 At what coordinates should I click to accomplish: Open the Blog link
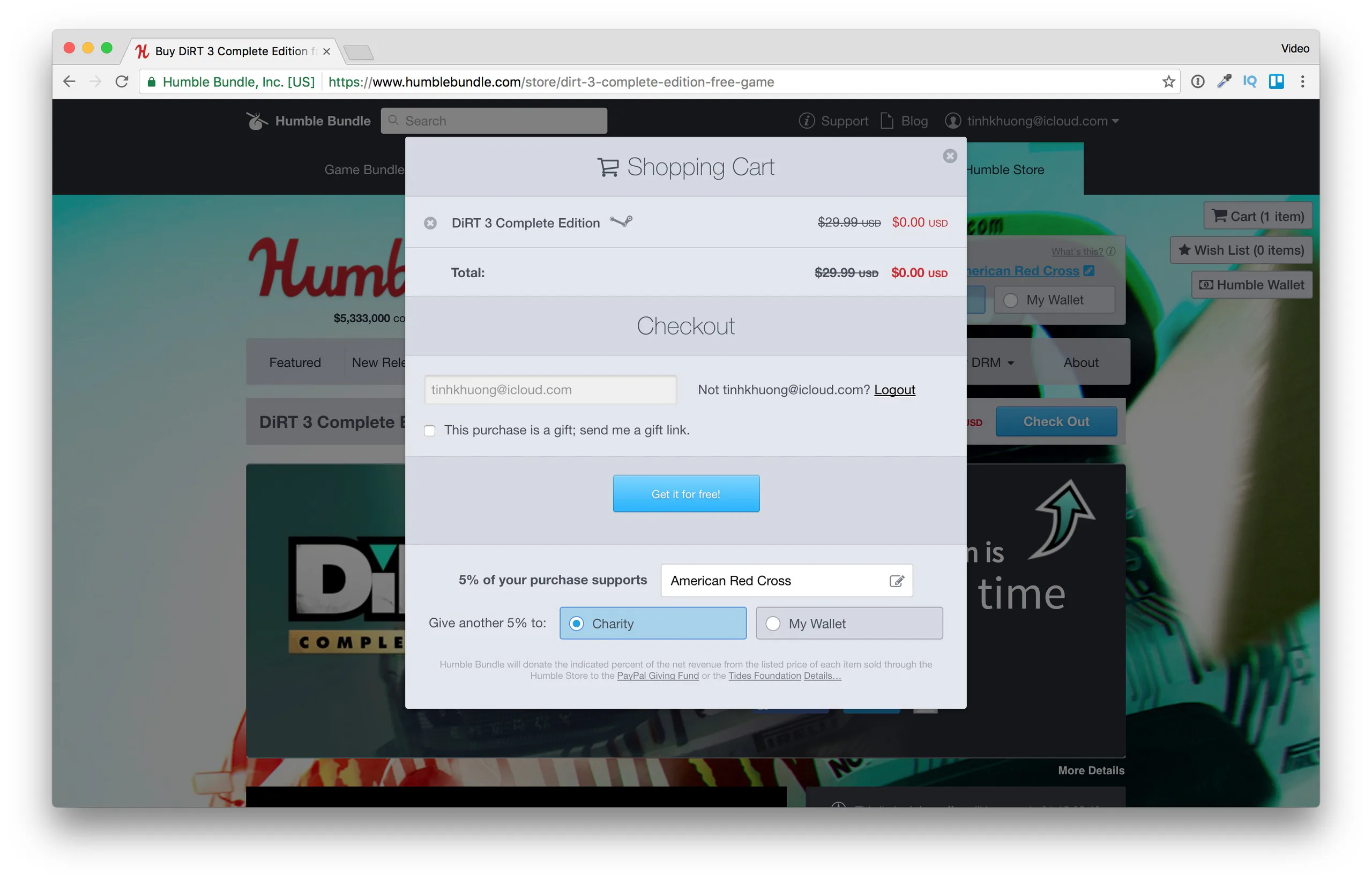tap(904, 121)
